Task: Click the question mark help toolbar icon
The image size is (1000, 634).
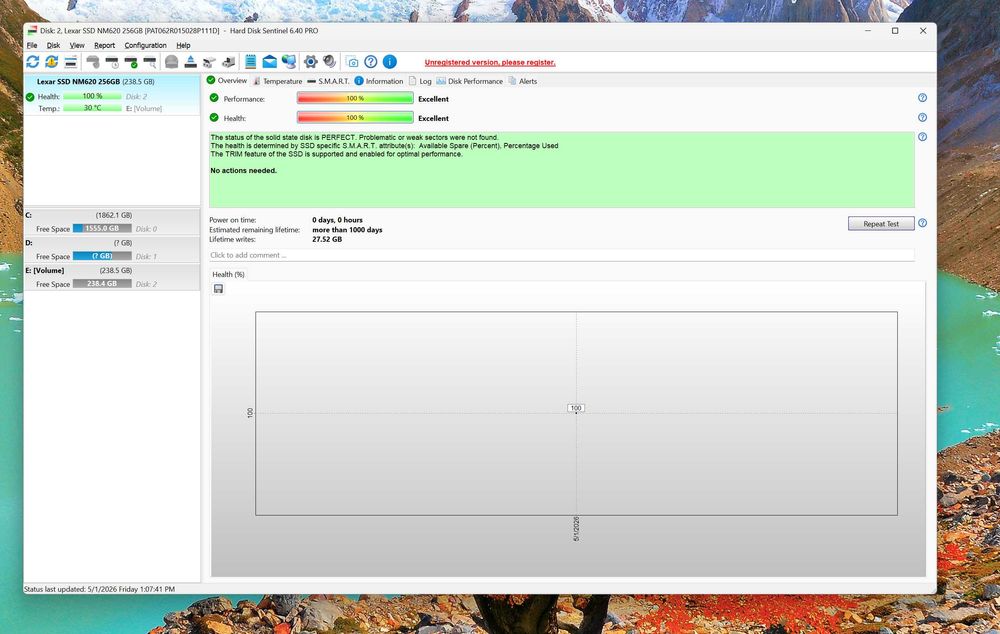Action: 371,62
